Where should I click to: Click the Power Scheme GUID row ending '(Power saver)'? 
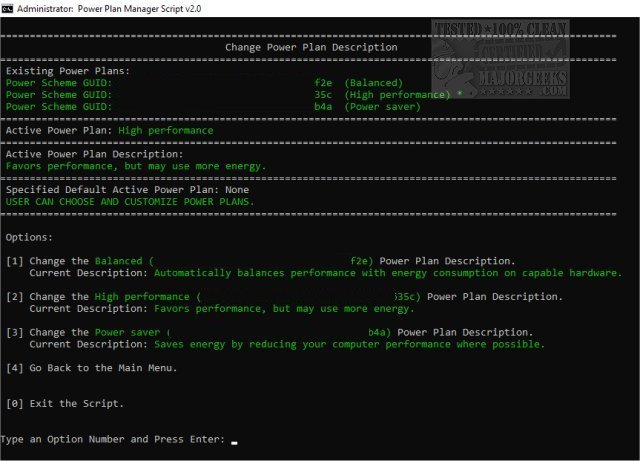click(213, 107)
